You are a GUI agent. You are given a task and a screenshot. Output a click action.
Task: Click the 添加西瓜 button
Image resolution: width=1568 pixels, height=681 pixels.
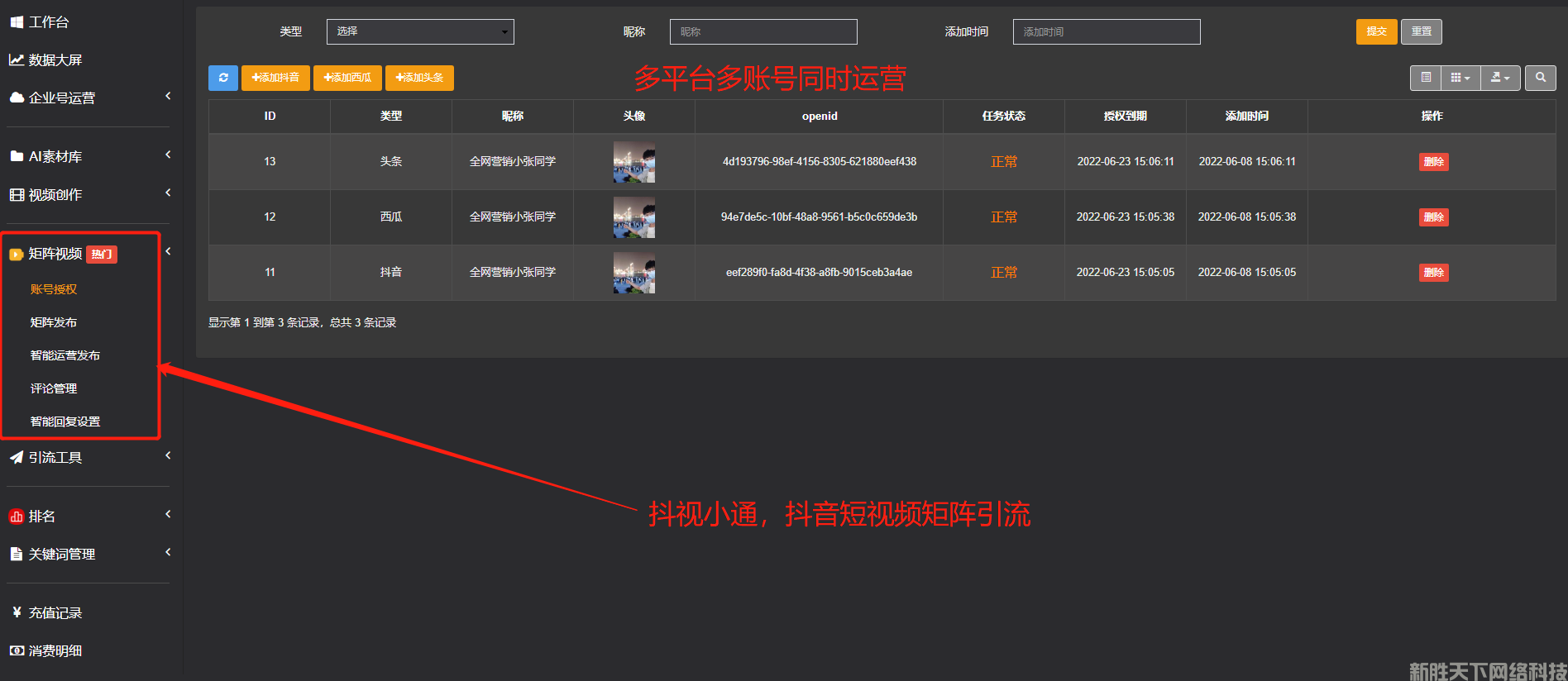(x=347, y=78)
